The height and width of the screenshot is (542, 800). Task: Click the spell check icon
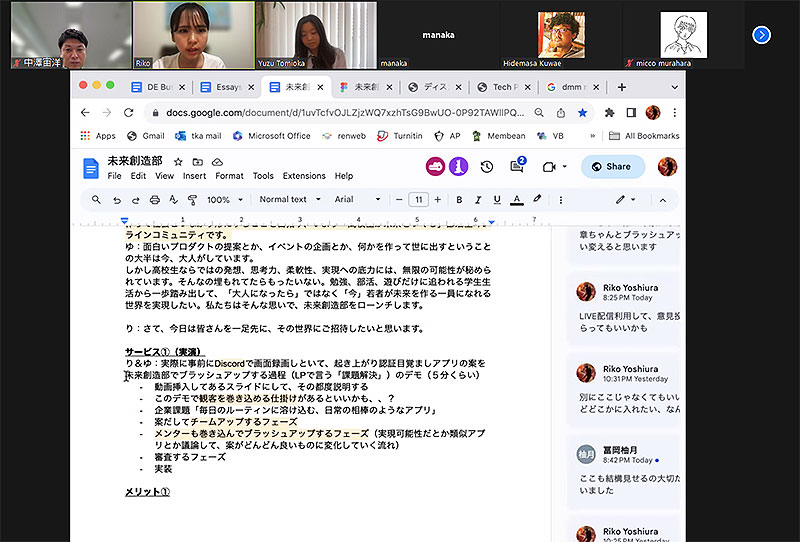[x=172, y=200]
